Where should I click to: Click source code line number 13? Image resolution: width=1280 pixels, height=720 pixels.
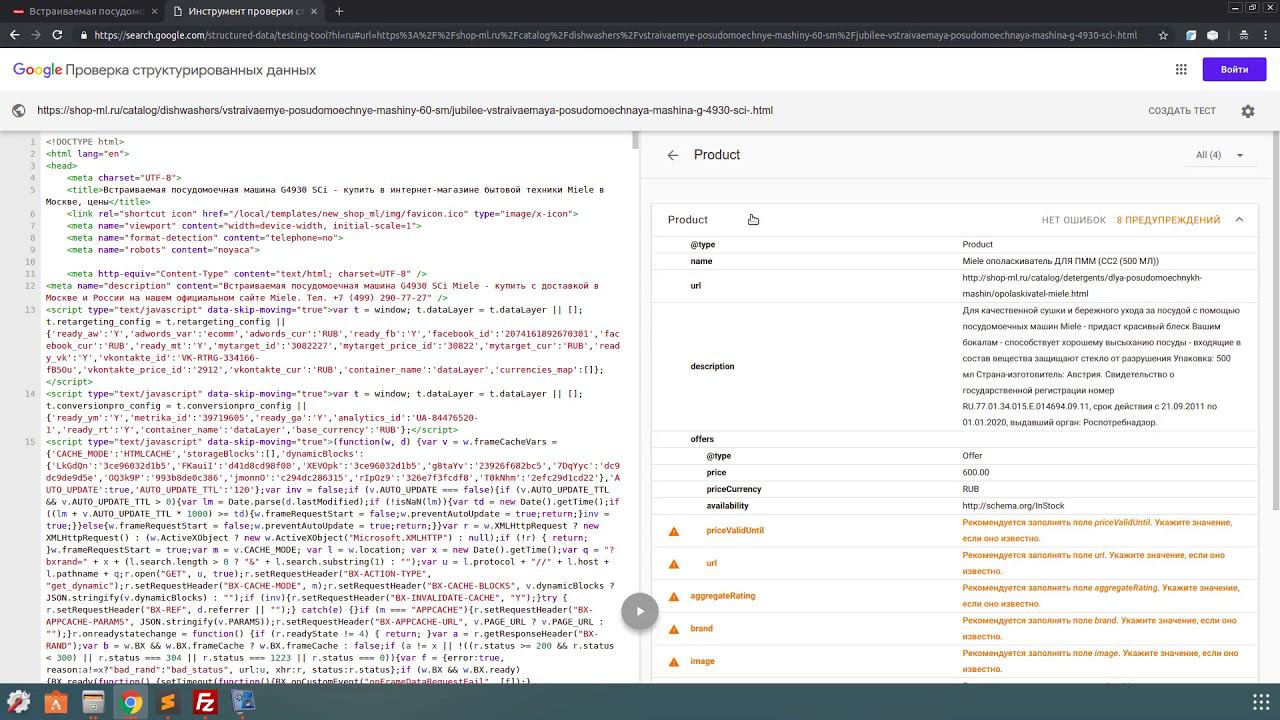tap(31, 310)
